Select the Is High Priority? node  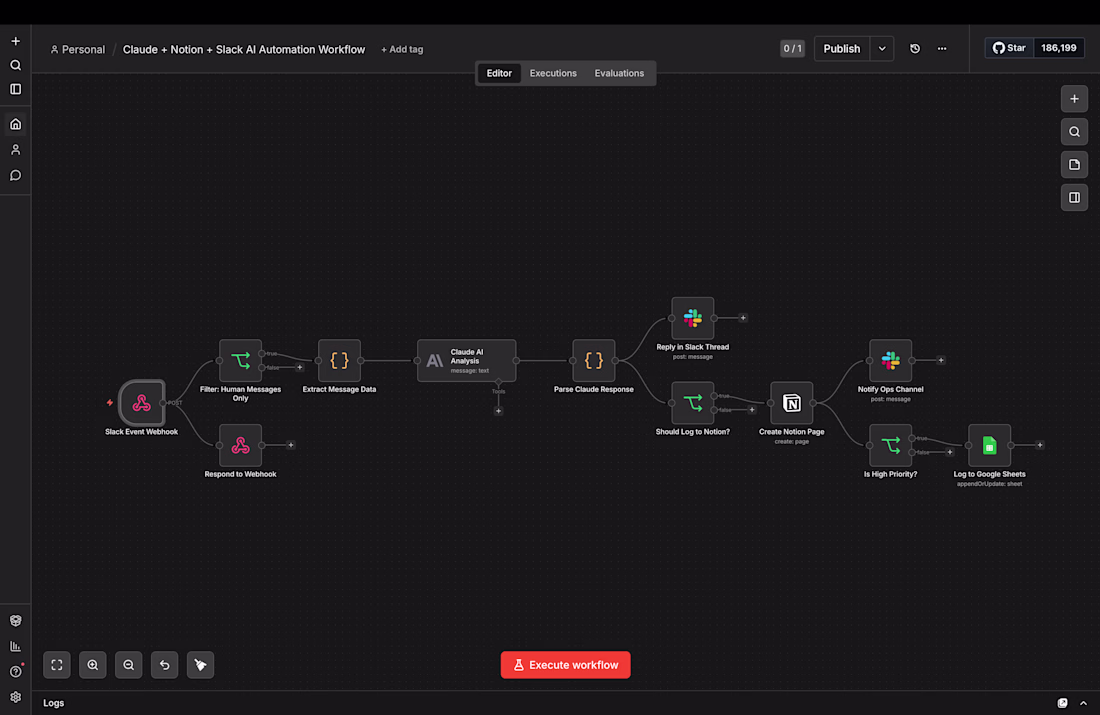coord(890,445)
